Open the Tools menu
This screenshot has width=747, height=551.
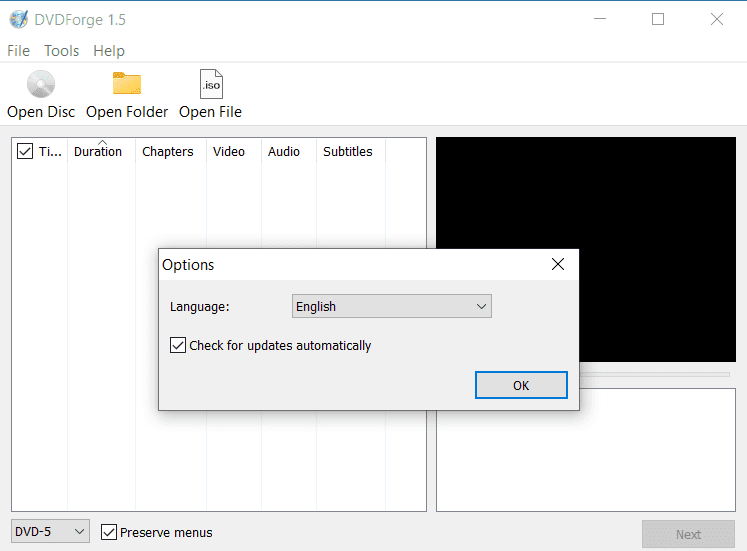pos(61,50)
